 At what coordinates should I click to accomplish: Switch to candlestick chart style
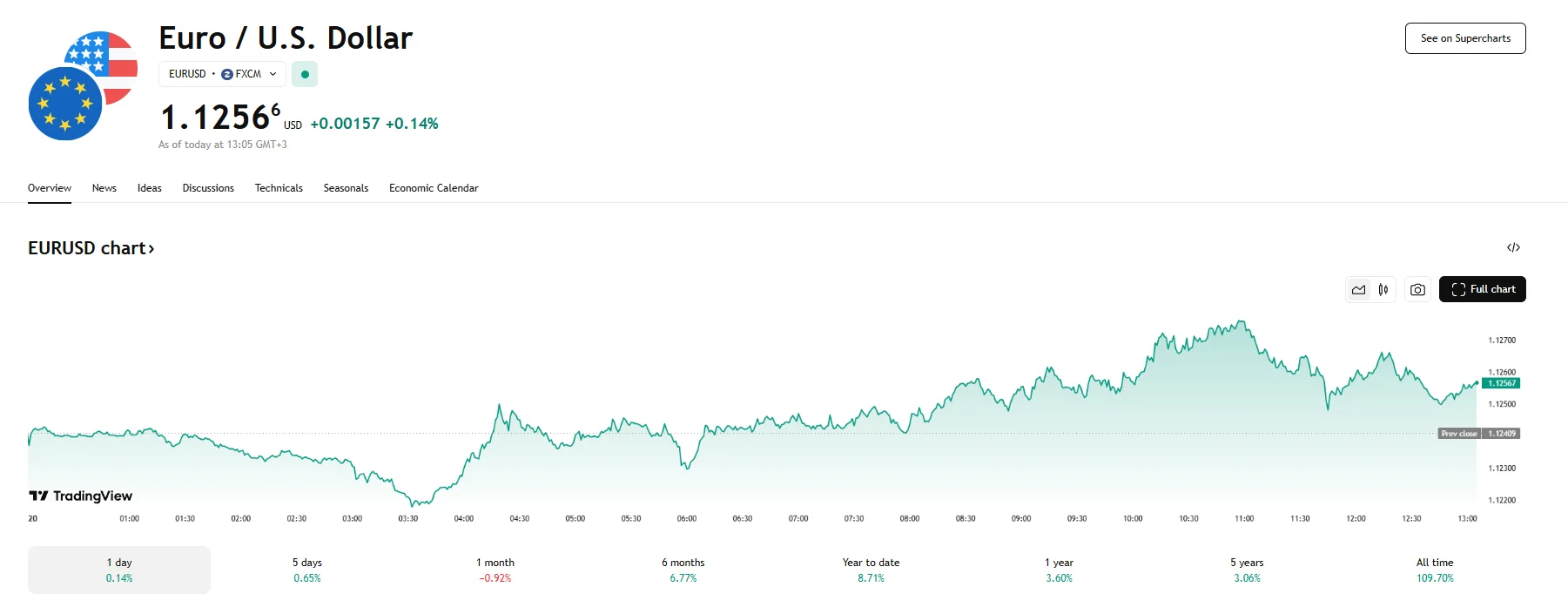click(1383, 290)
